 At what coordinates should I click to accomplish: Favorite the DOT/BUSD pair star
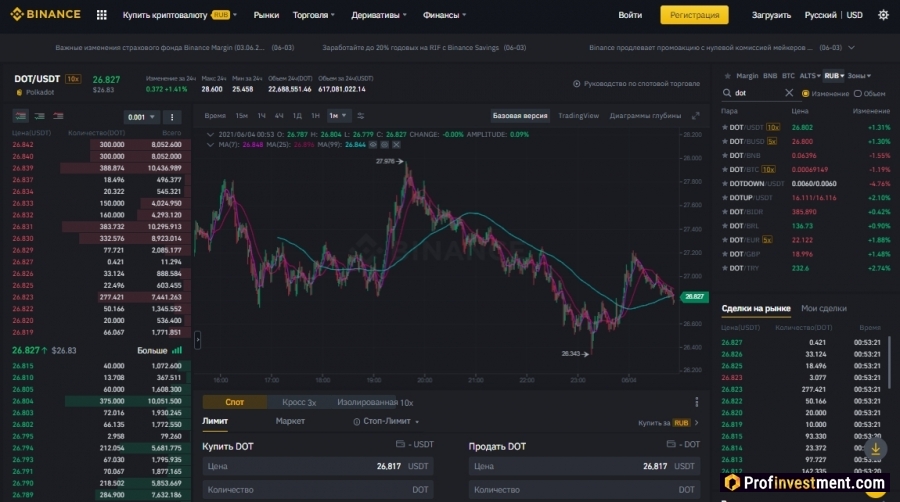click(x=724, y=141)
